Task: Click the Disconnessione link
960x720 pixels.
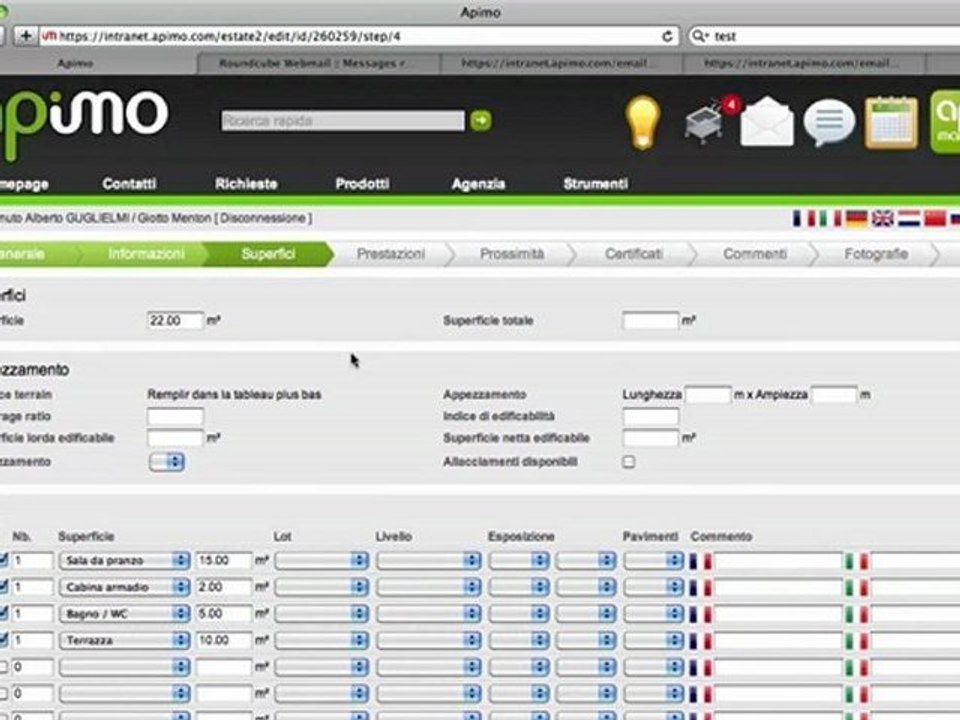Action: pos(263,218)
